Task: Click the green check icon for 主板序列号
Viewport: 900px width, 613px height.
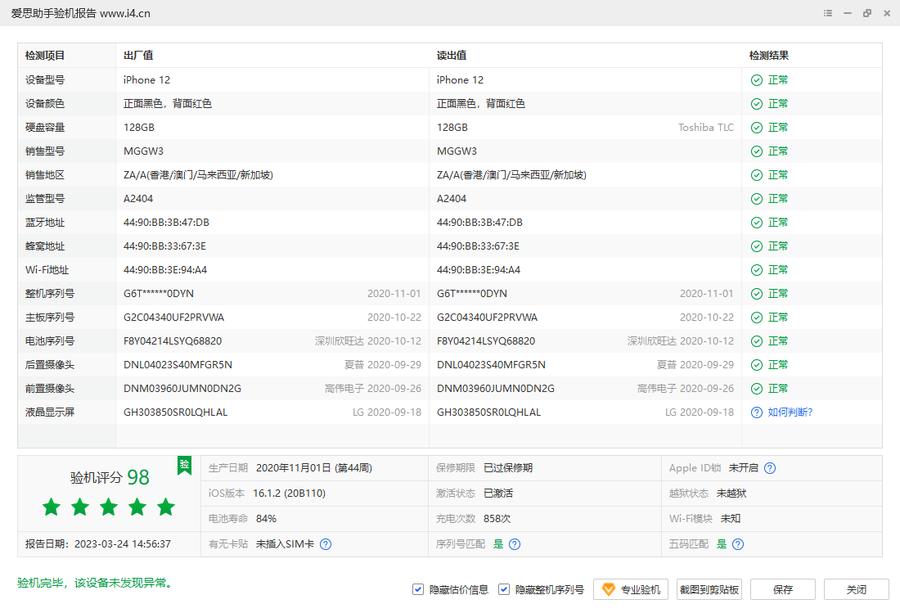Action: (757, 317)
